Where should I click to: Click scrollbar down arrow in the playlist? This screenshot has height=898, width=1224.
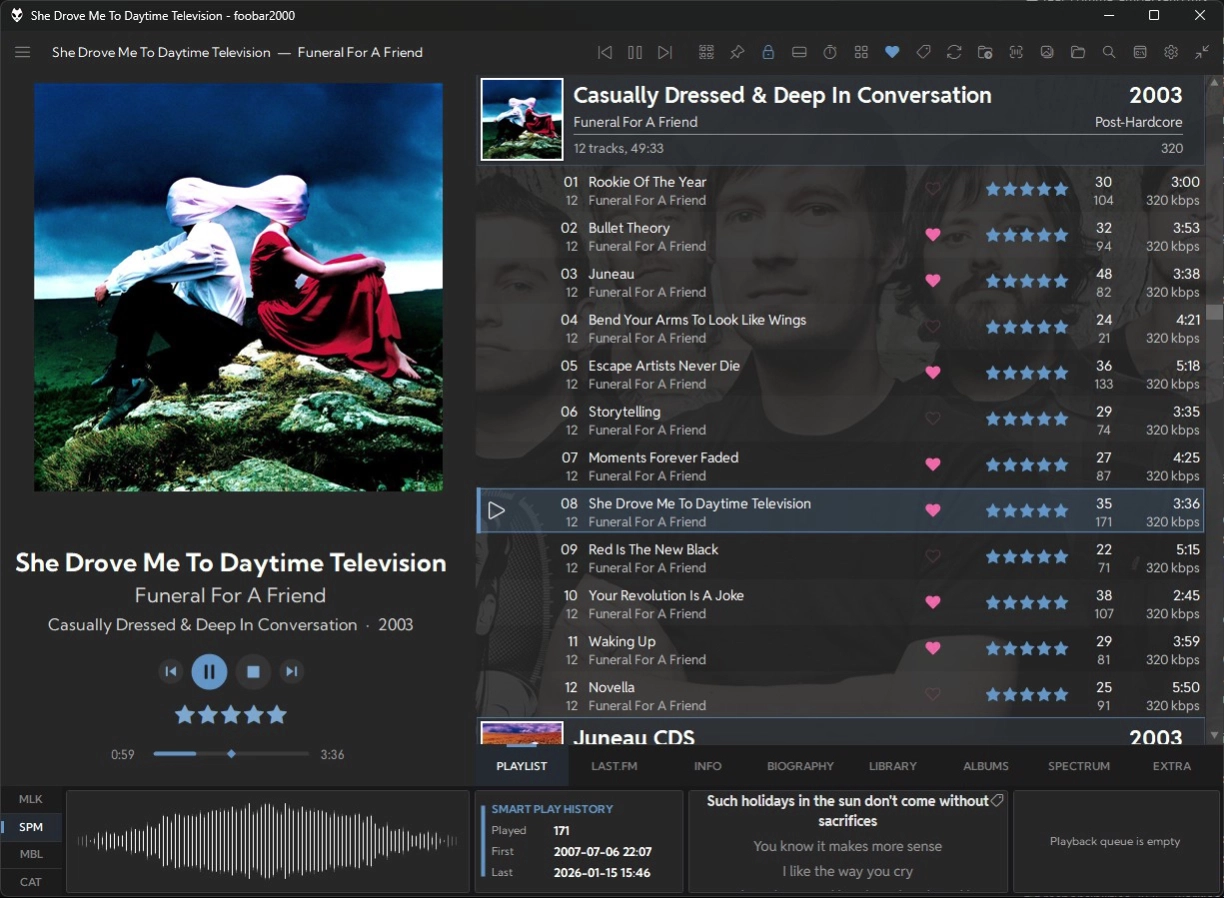1215,735
